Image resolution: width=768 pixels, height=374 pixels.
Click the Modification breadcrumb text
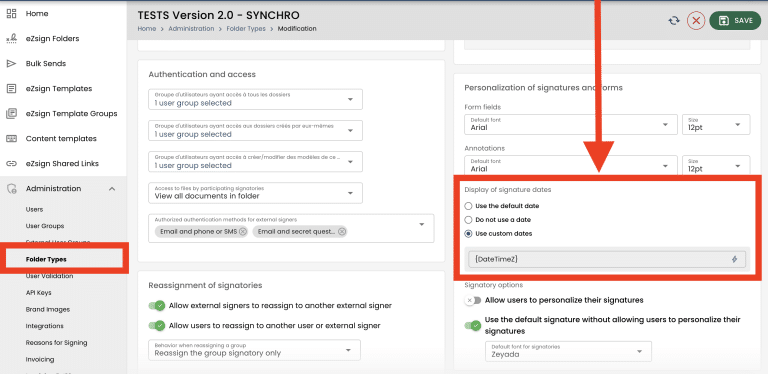297,29
